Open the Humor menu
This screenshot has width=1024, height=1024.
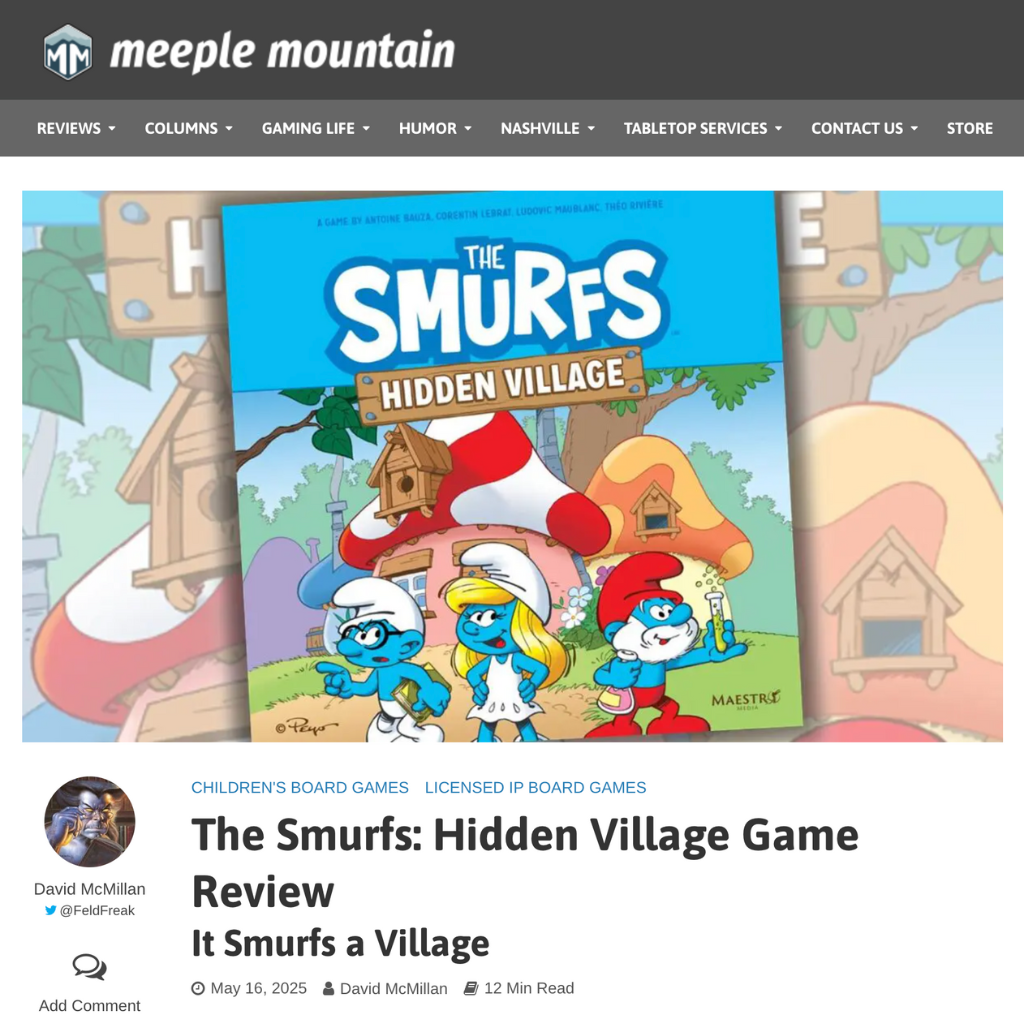click(436, 129)
